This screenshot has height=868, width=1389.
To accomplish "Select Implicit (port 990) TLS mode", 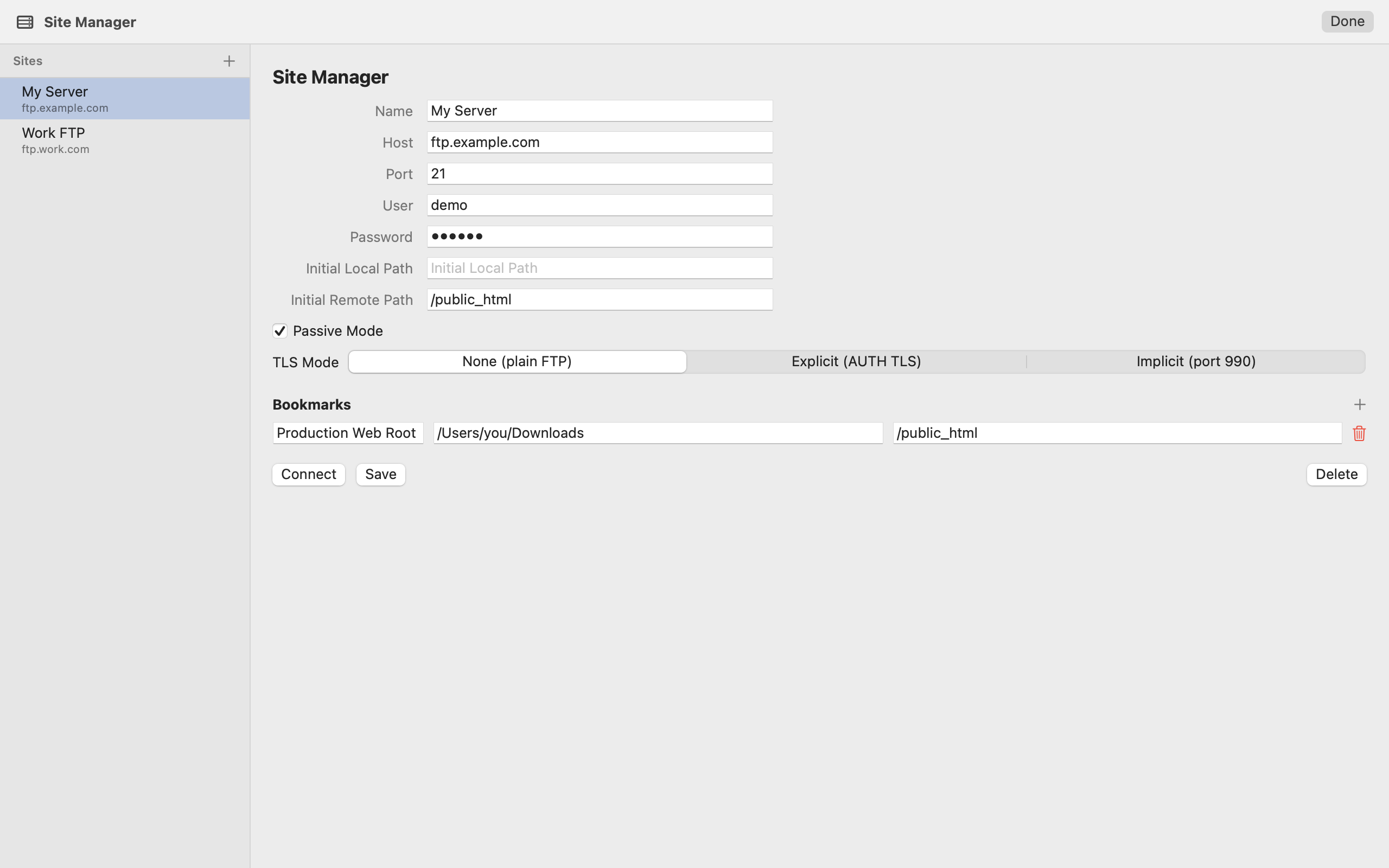I will coord(1196,362).
